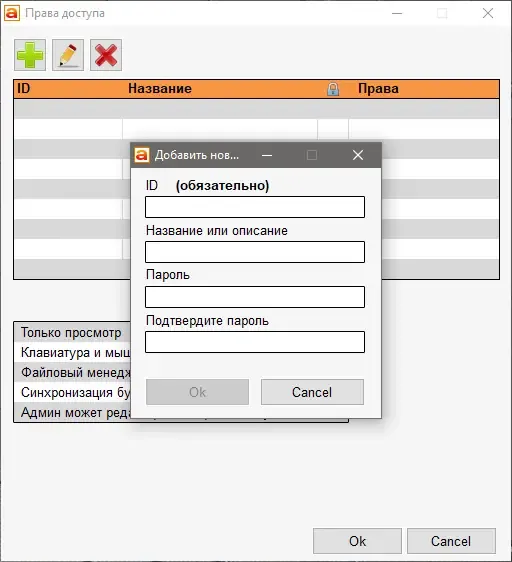Click the Подтвердите пароль input field
This screenshot has height=562, width=512.
click(x=255, y=342)
